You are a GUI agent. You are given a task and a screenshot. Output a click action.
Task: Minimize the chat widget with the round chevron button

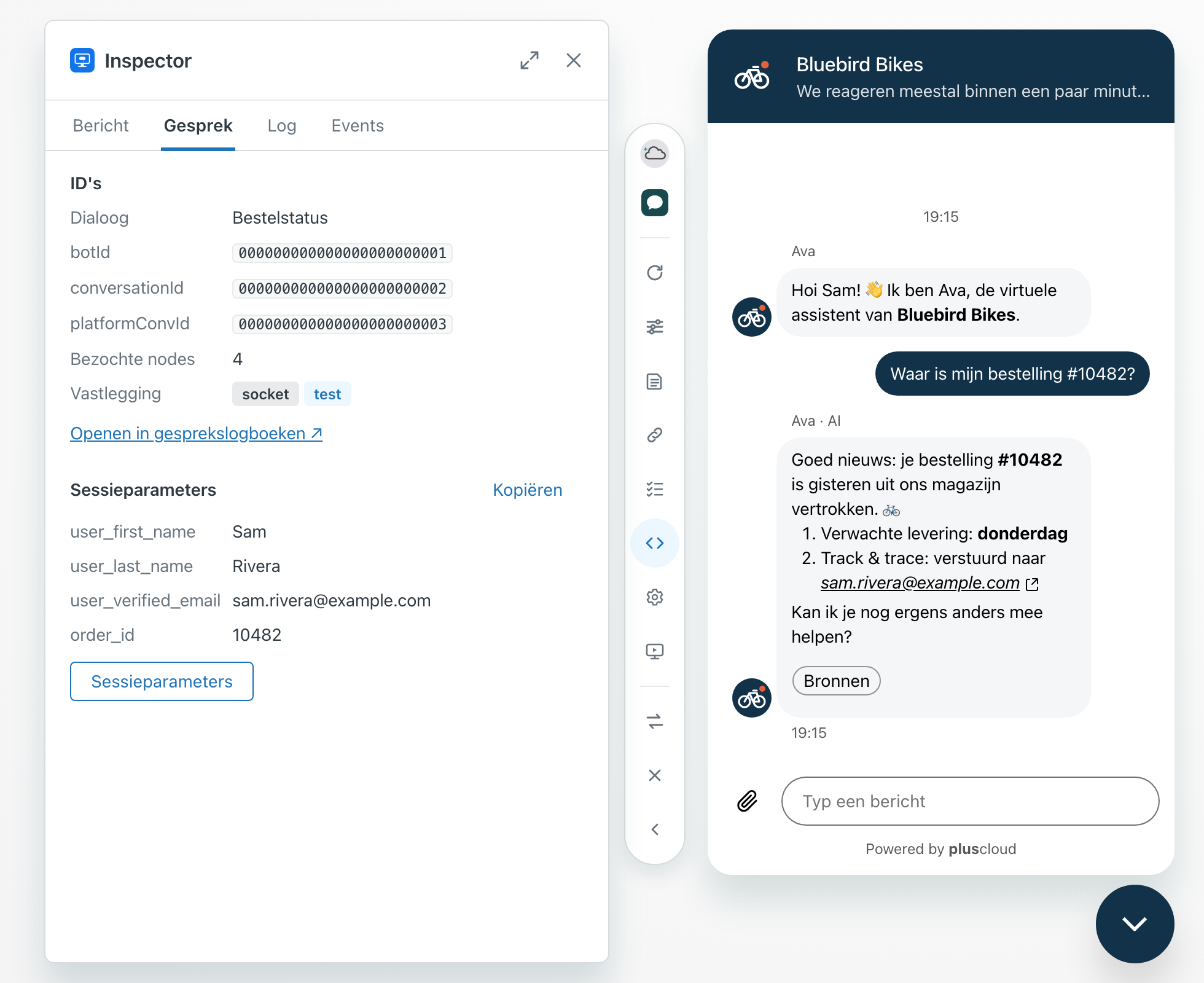(x=1135, y=923)
